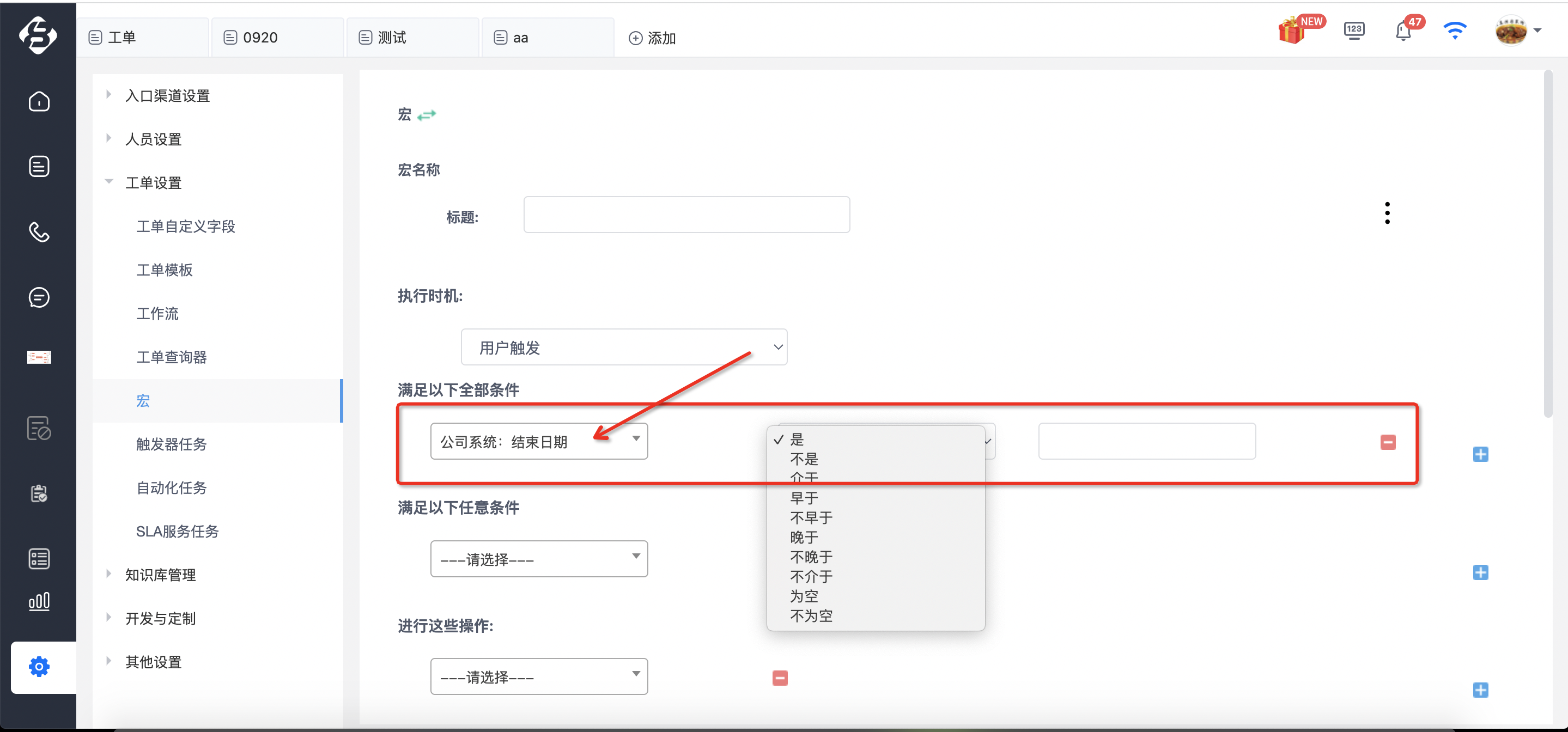Click the 标题 text input field
Image resolution: width=1568 pixels, height=732 pixels.
click(686, 214)
